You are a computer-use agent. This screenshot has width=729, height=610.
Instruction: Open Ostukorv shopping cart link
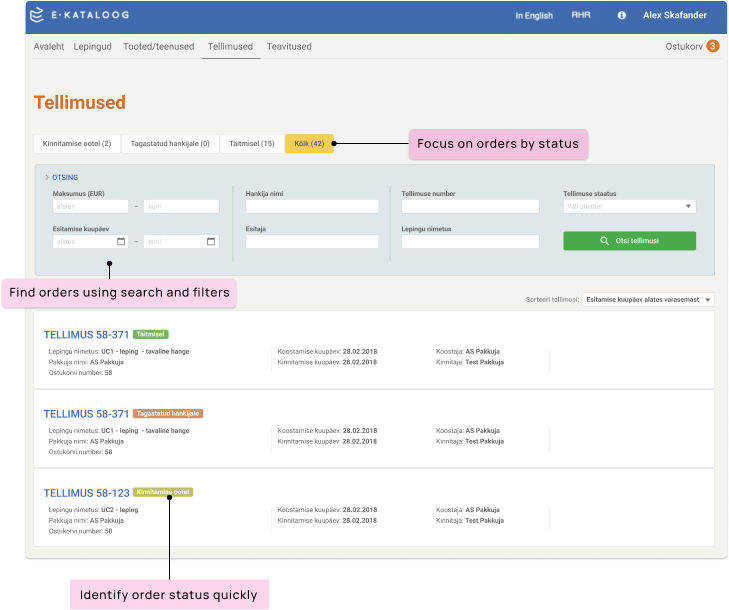[x=684, y=46]
